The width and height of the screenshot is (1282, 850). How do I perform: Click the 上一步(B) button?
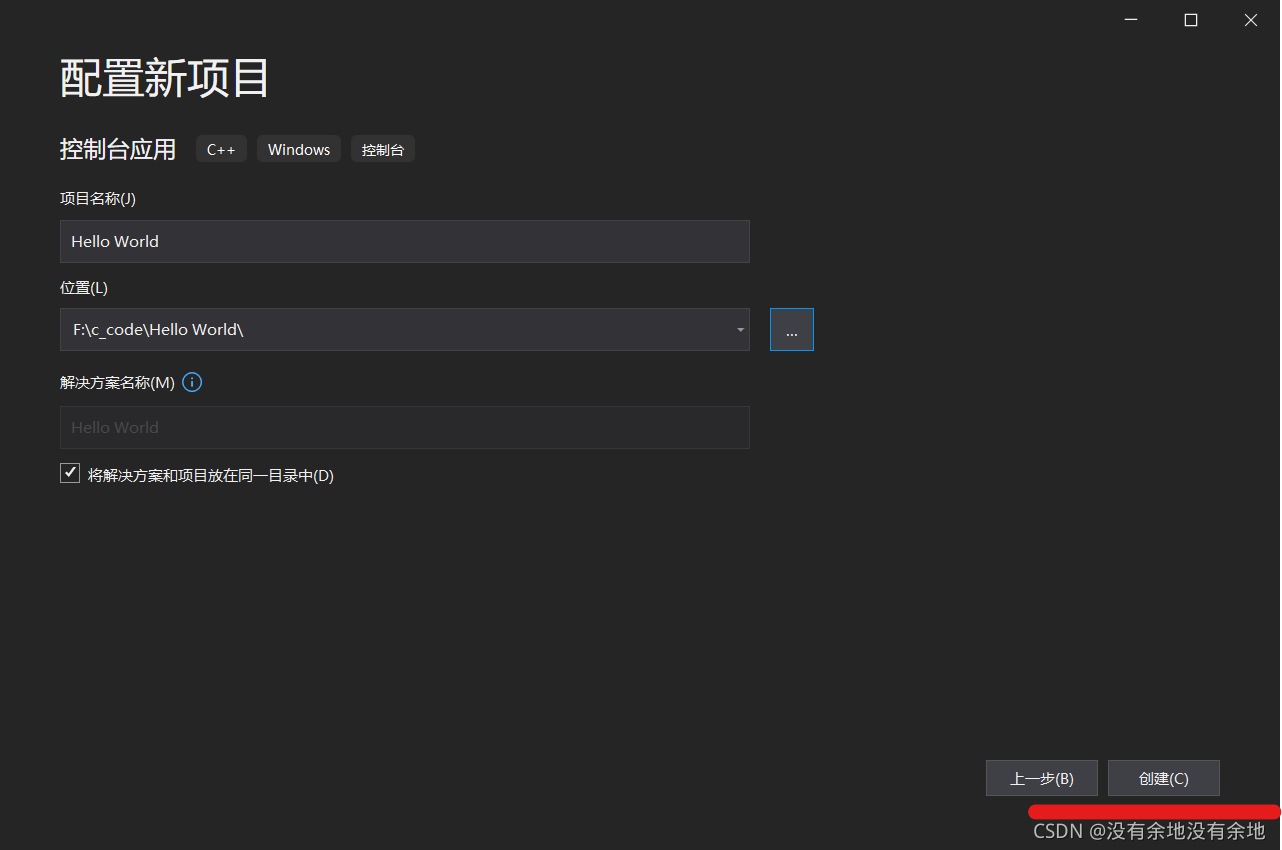(x=1041, y=777)
